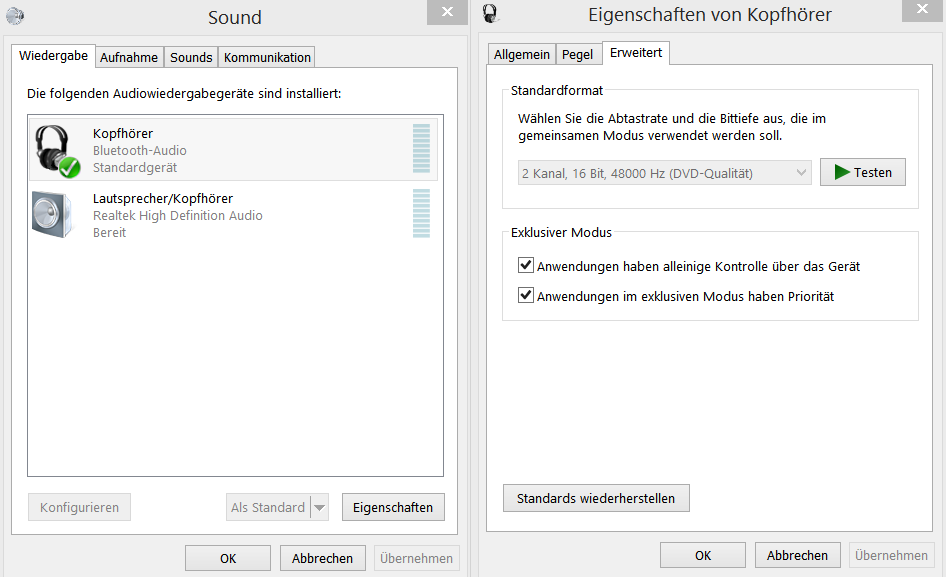Viewport: 946px width, 577px height.
Task: Click Standards wiederherstellen button
Action: click(x=596, y=498)
